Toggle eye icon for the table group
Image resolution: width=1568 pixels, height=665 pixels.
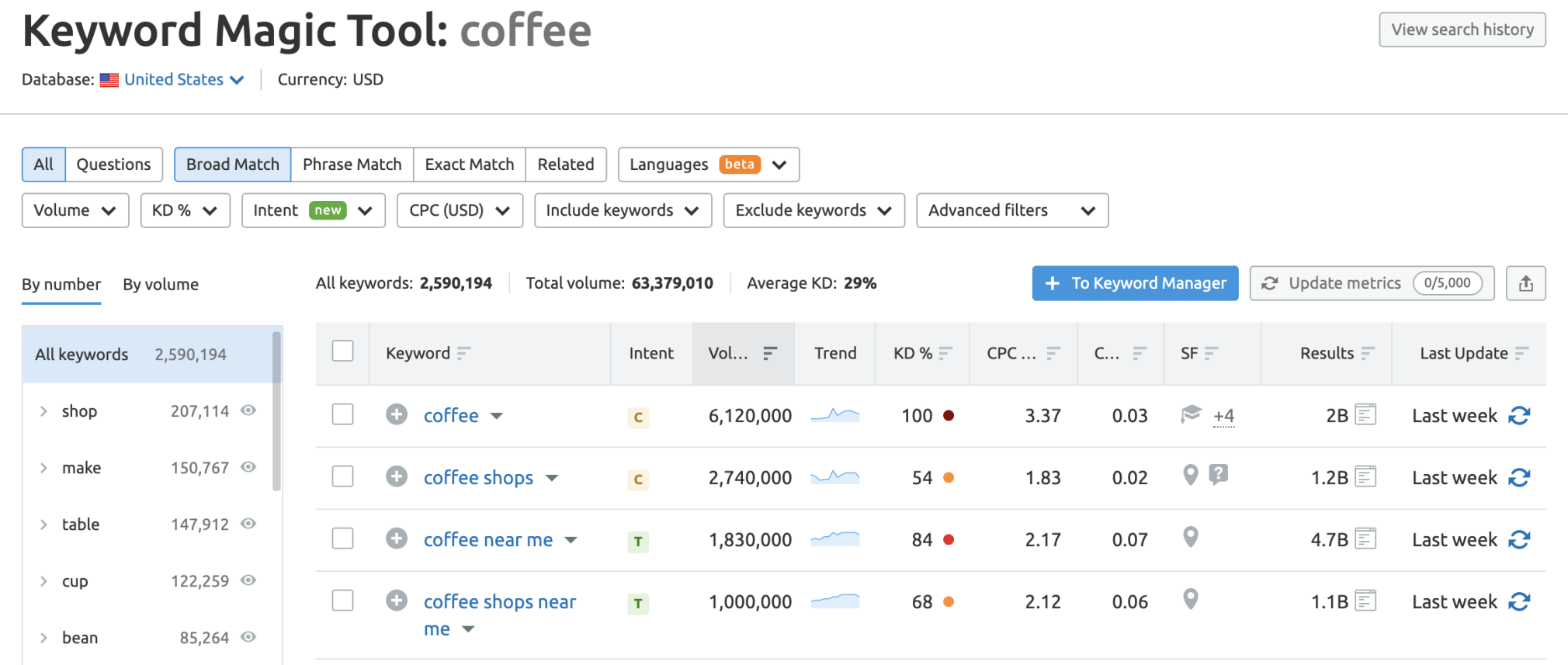pos(248,524)
